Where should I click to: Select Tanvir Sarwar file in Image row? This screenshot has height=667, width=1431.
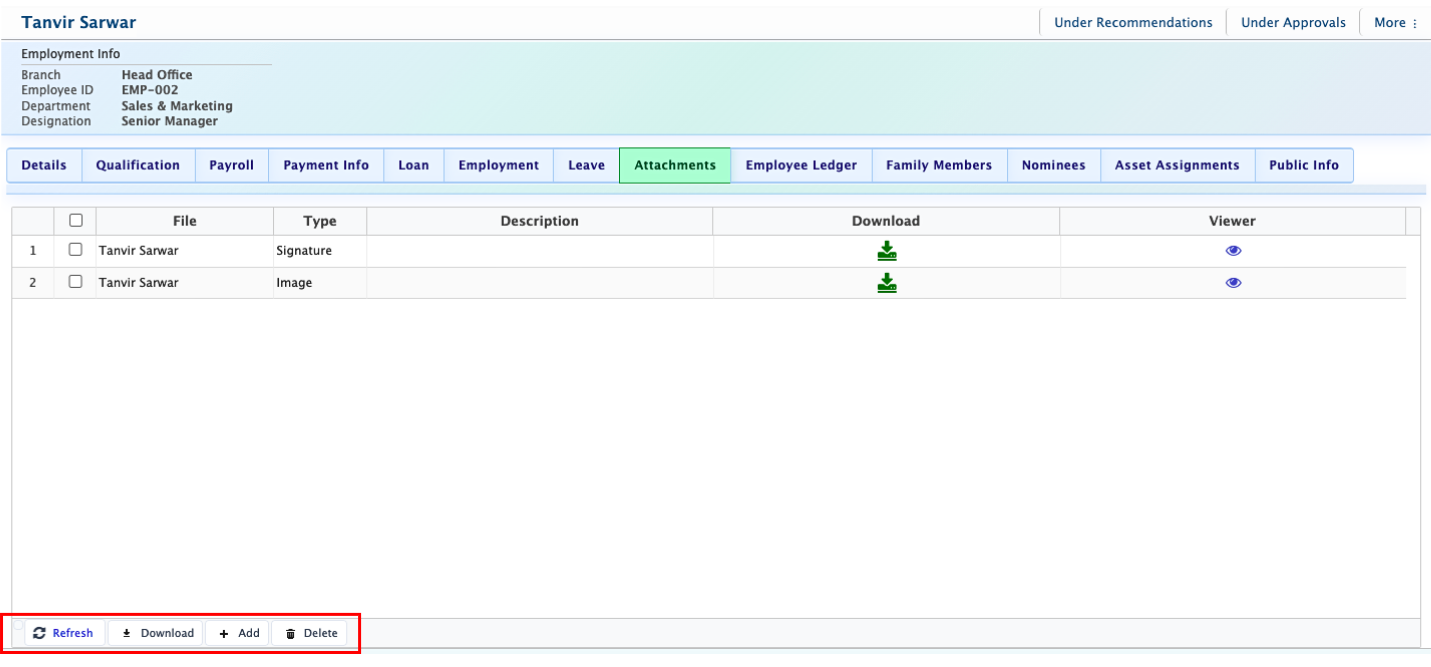[138, 283]
